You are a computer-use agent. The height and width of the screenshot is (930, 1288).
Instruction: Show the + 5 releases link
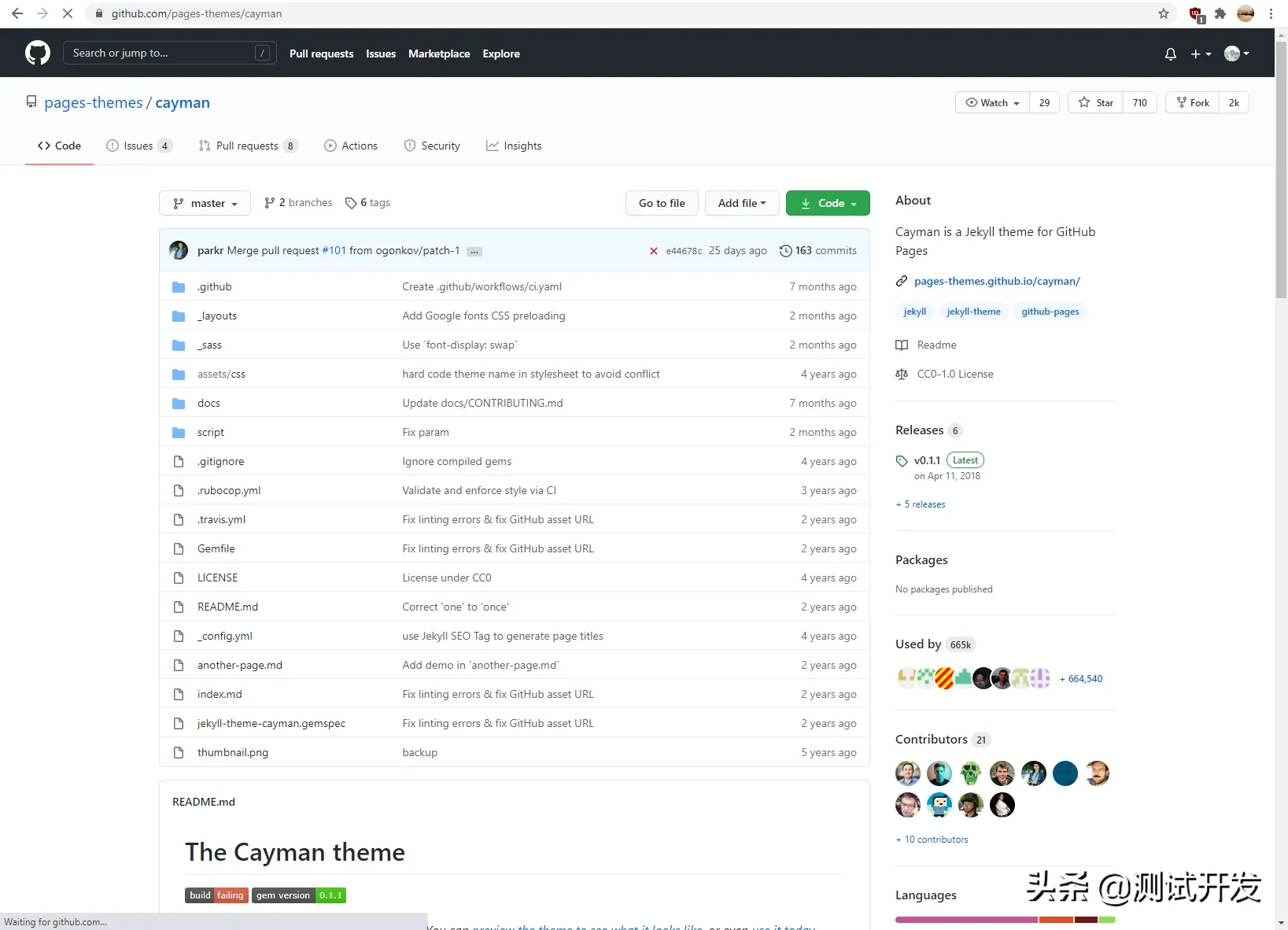point(921,504)
